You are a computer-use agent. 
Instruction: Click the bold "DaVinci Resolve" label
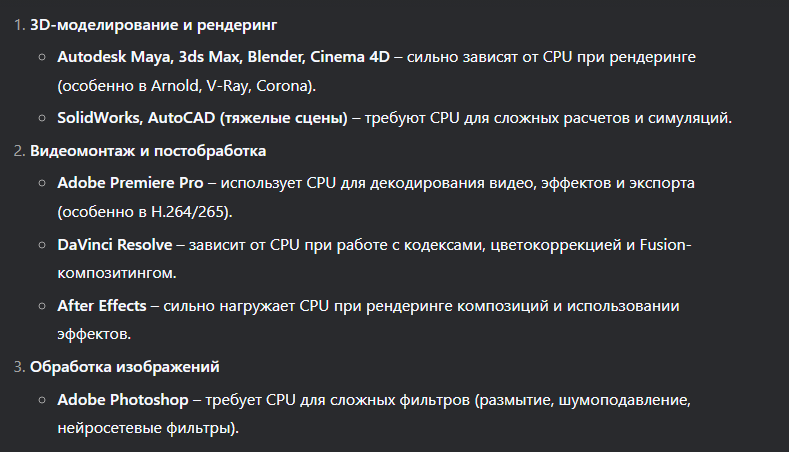115,245
